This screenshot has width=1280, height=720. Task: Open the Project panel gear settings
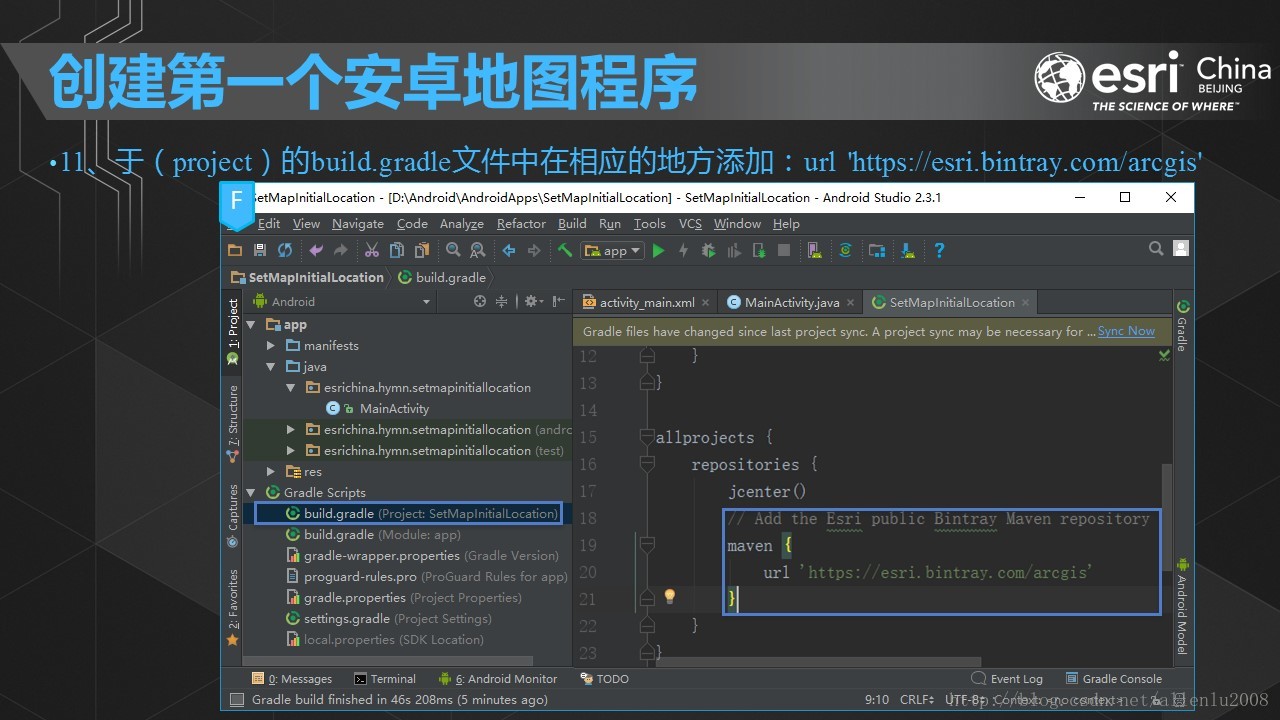533,301
